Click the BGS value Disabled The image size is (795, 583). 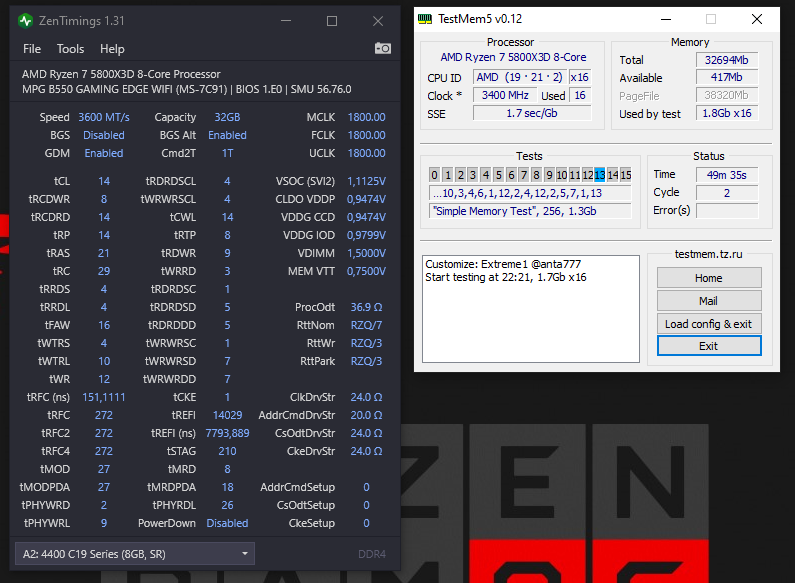pos(104,135)
